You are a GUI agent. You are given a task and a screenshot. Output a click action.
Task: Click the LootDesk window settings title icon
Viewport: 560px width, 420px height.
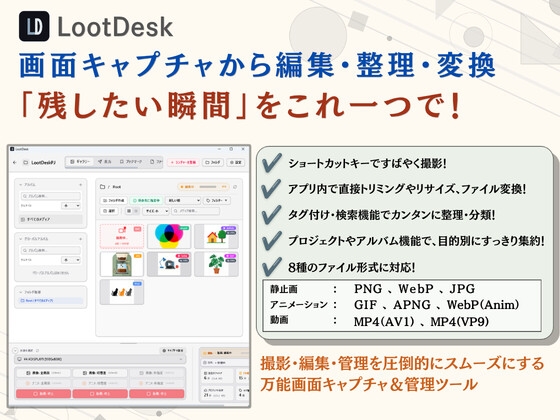click(x=12, y=149)
